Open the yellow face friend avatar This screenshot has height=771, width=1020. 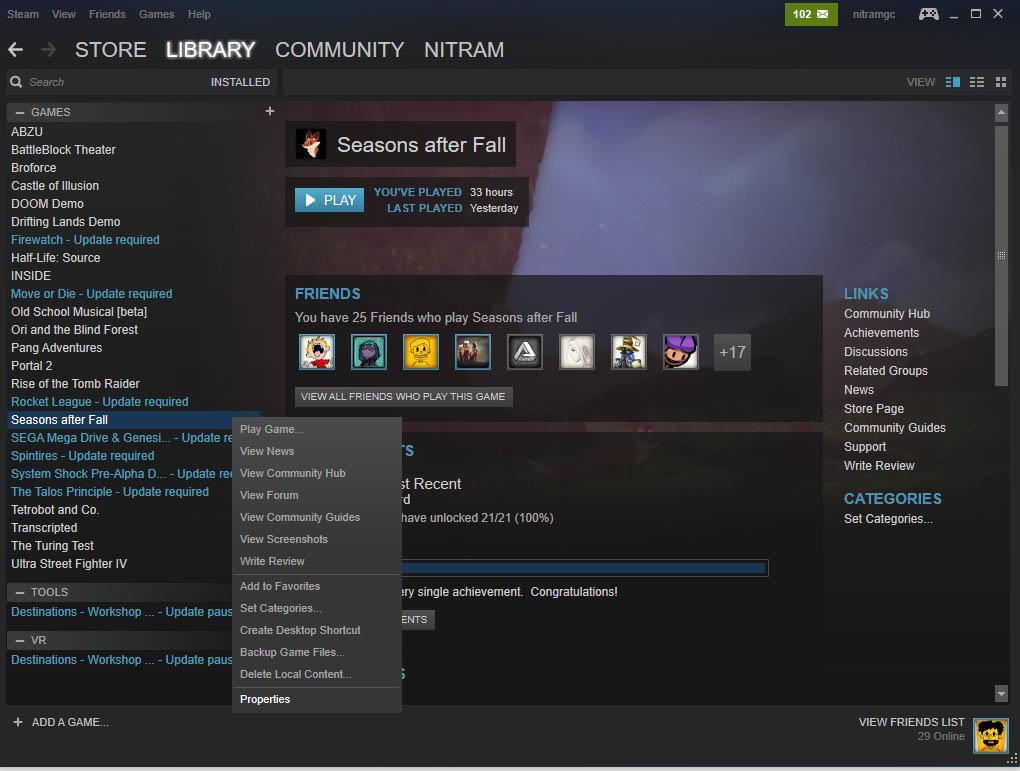coord(421,352)
